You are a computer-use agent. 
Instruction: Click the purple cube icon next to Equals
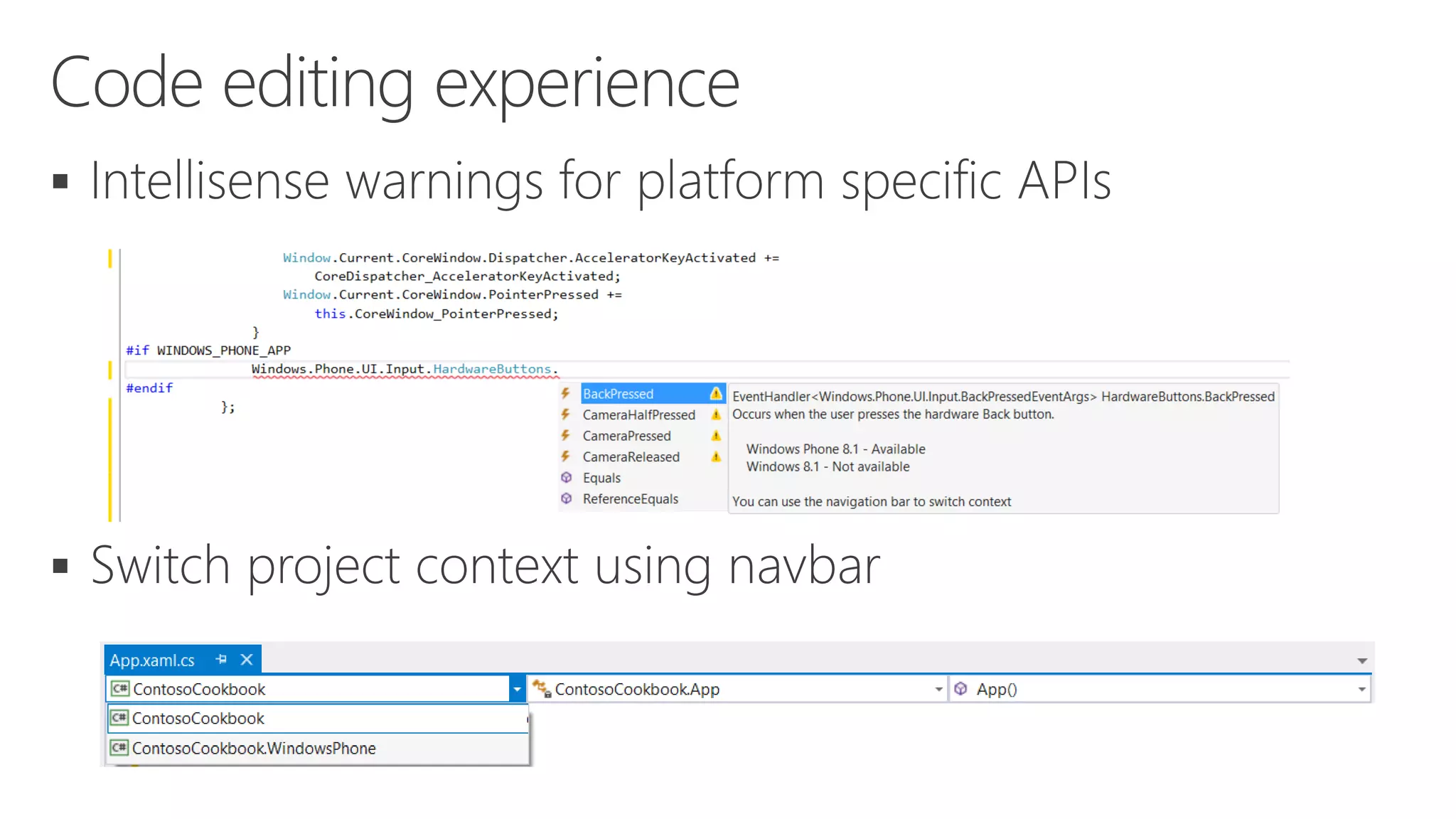[566, 477]
